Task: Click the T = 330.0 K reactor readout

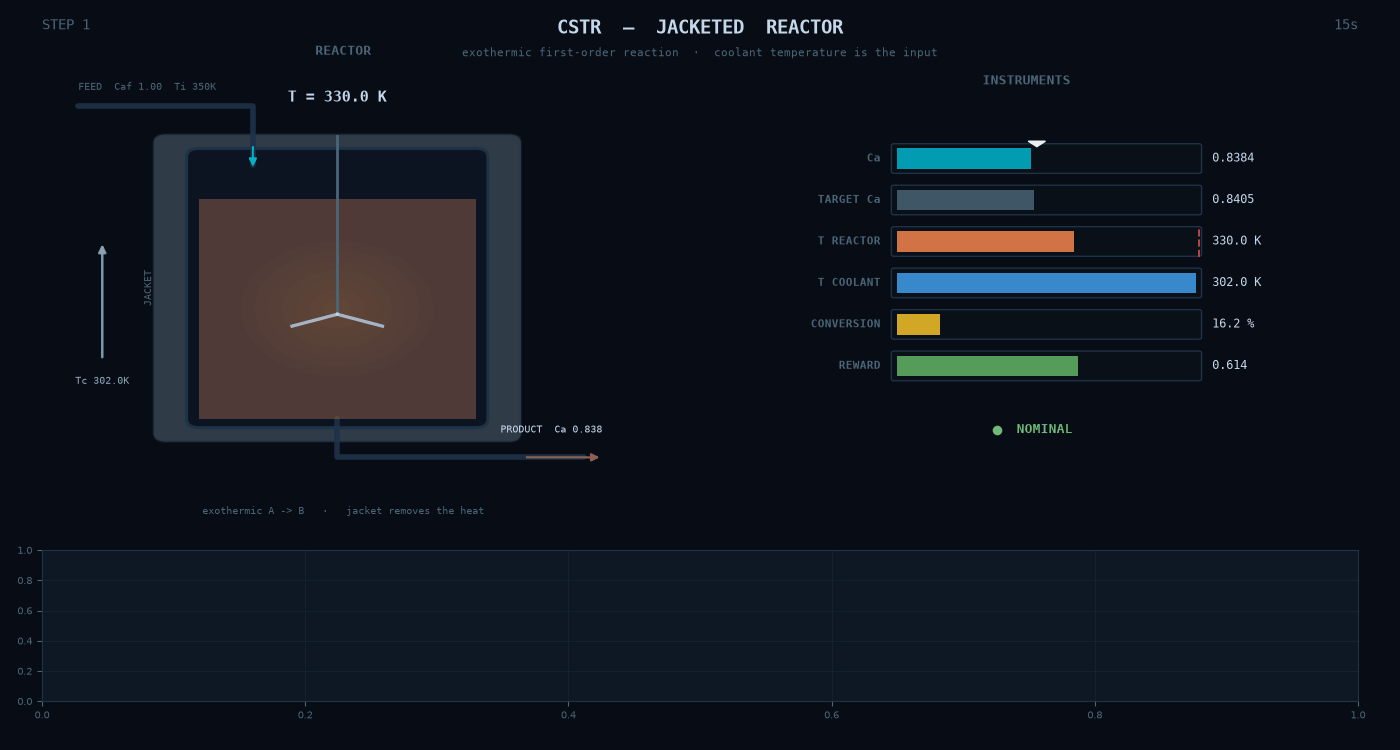Action: coord(337,97)
